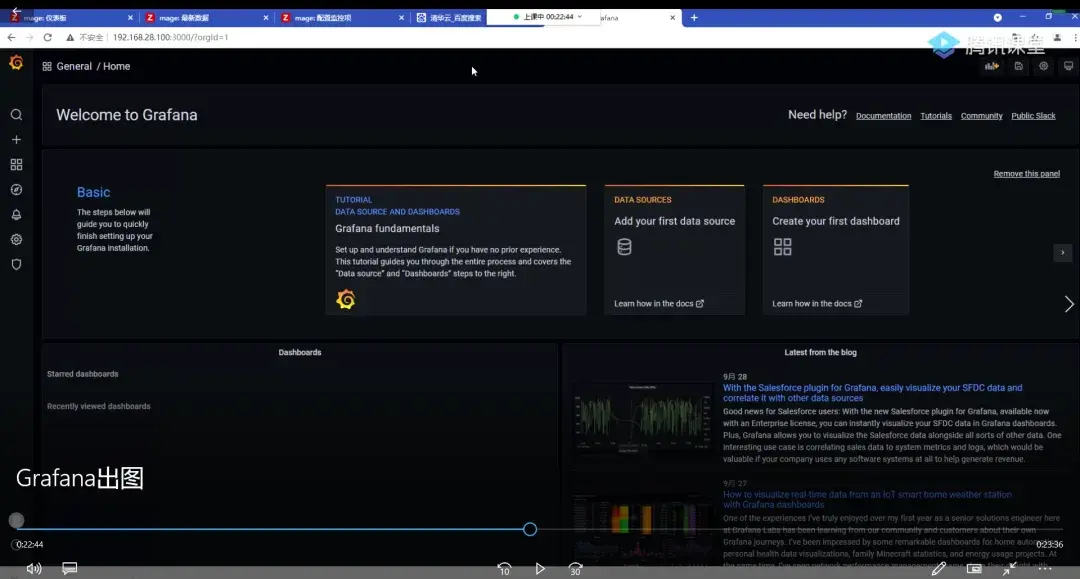Open the Dashboards grid icon in sidebar
Screen dimensions: 1080x579
pyautogui.click(x=16, y=164)
